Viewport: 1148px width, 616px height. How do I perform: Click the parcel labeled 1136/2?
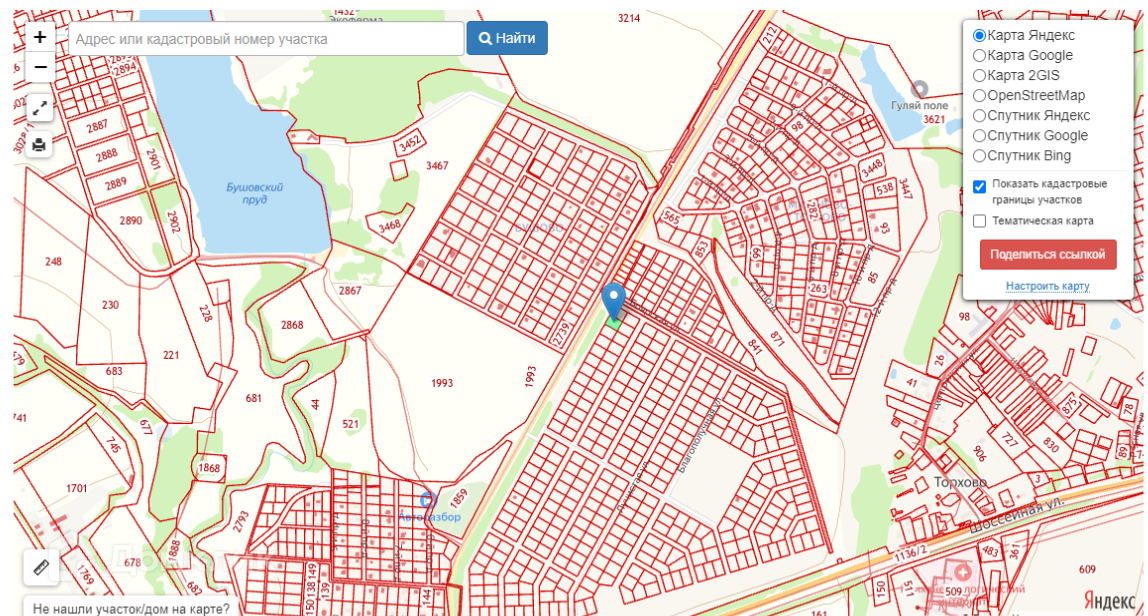click(909, 554)
